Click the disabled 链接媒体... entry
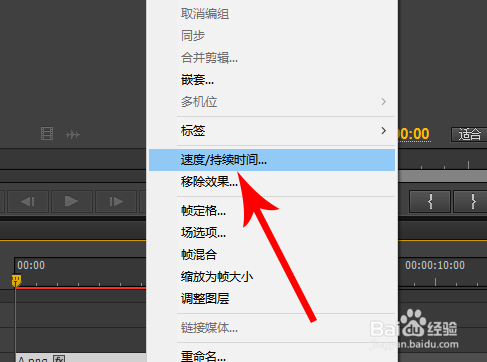 [272, 328]
